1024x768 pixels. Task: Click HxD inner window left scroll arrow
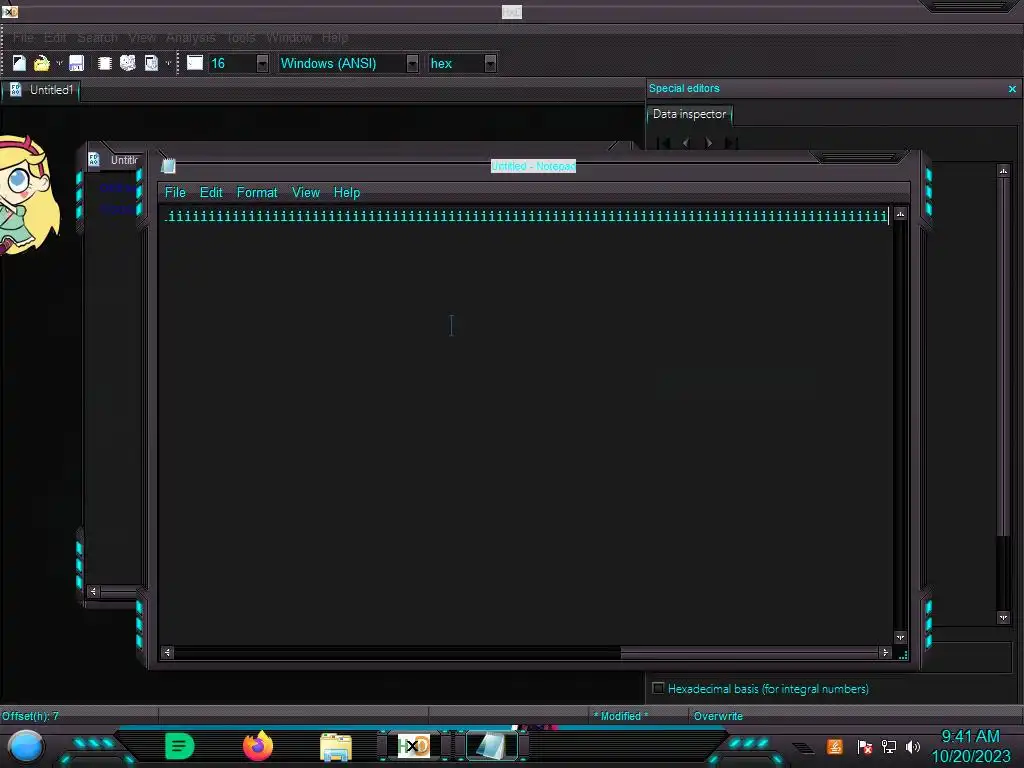point(93,591)
